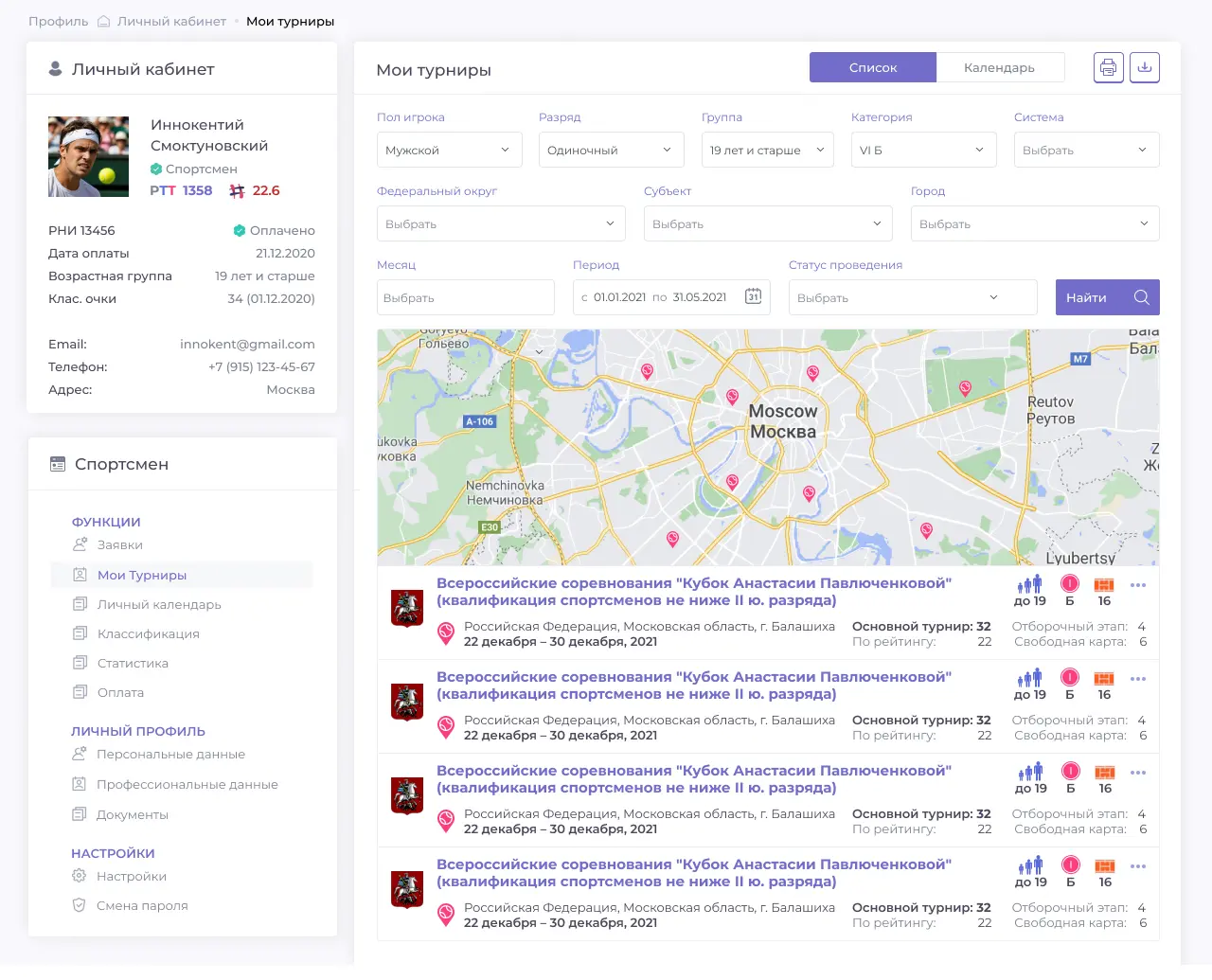The height and width of the screenshot is (980, 1212).
Task: Open the first tournament title link
Action: [694, 592]
